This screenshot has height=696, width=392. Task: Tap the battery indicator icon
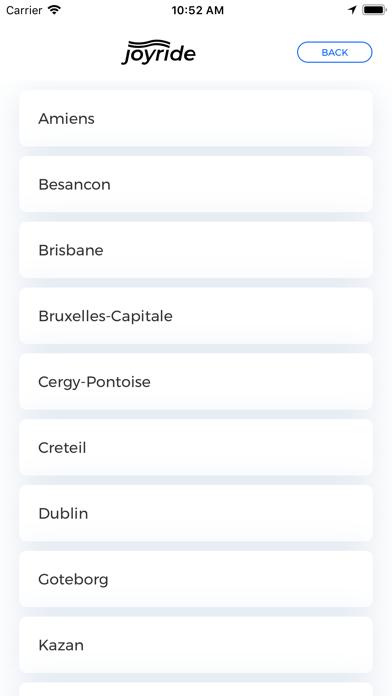click(x=374, y=10)
